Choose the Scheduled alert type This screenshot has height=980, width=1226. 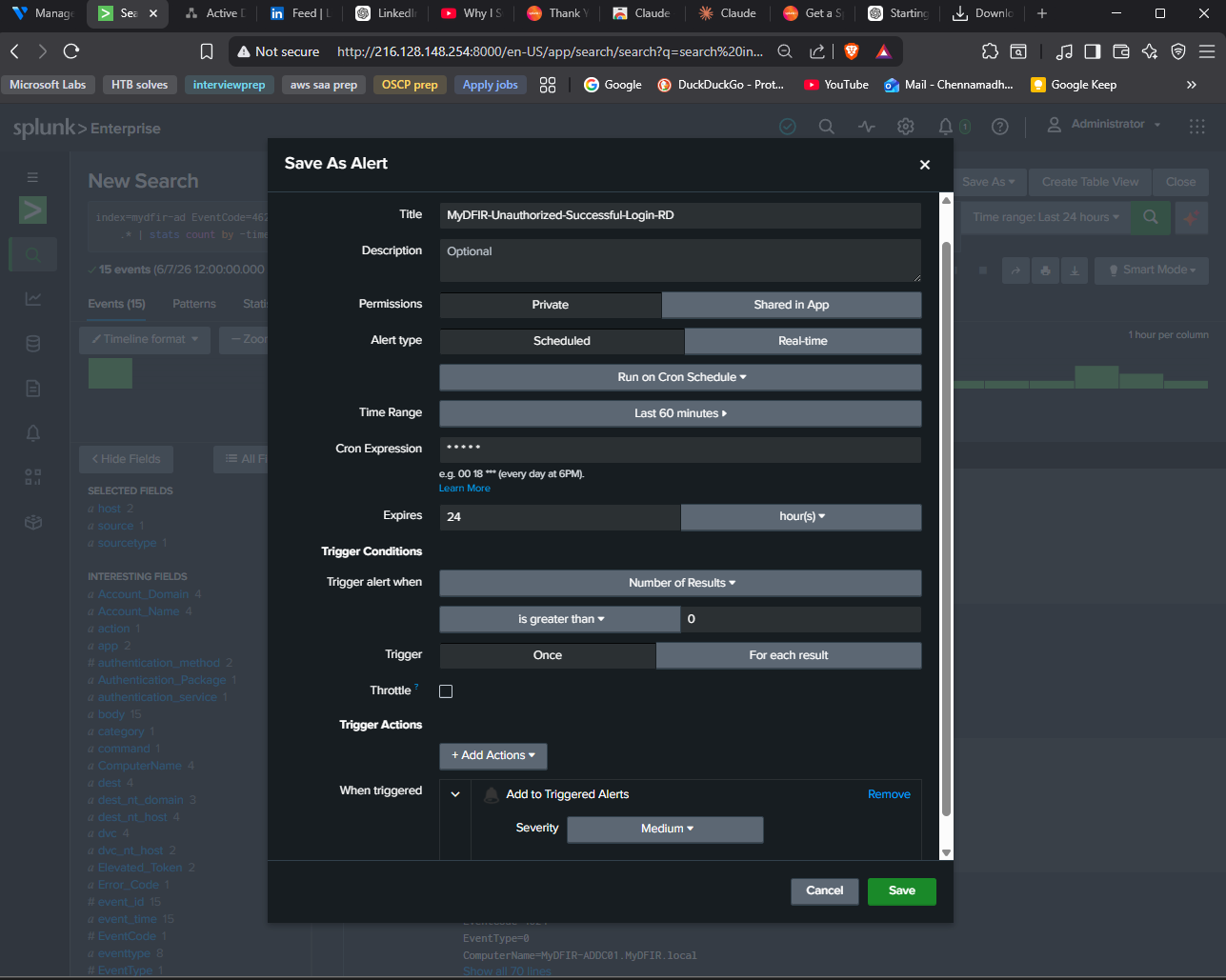click(562, 341)
